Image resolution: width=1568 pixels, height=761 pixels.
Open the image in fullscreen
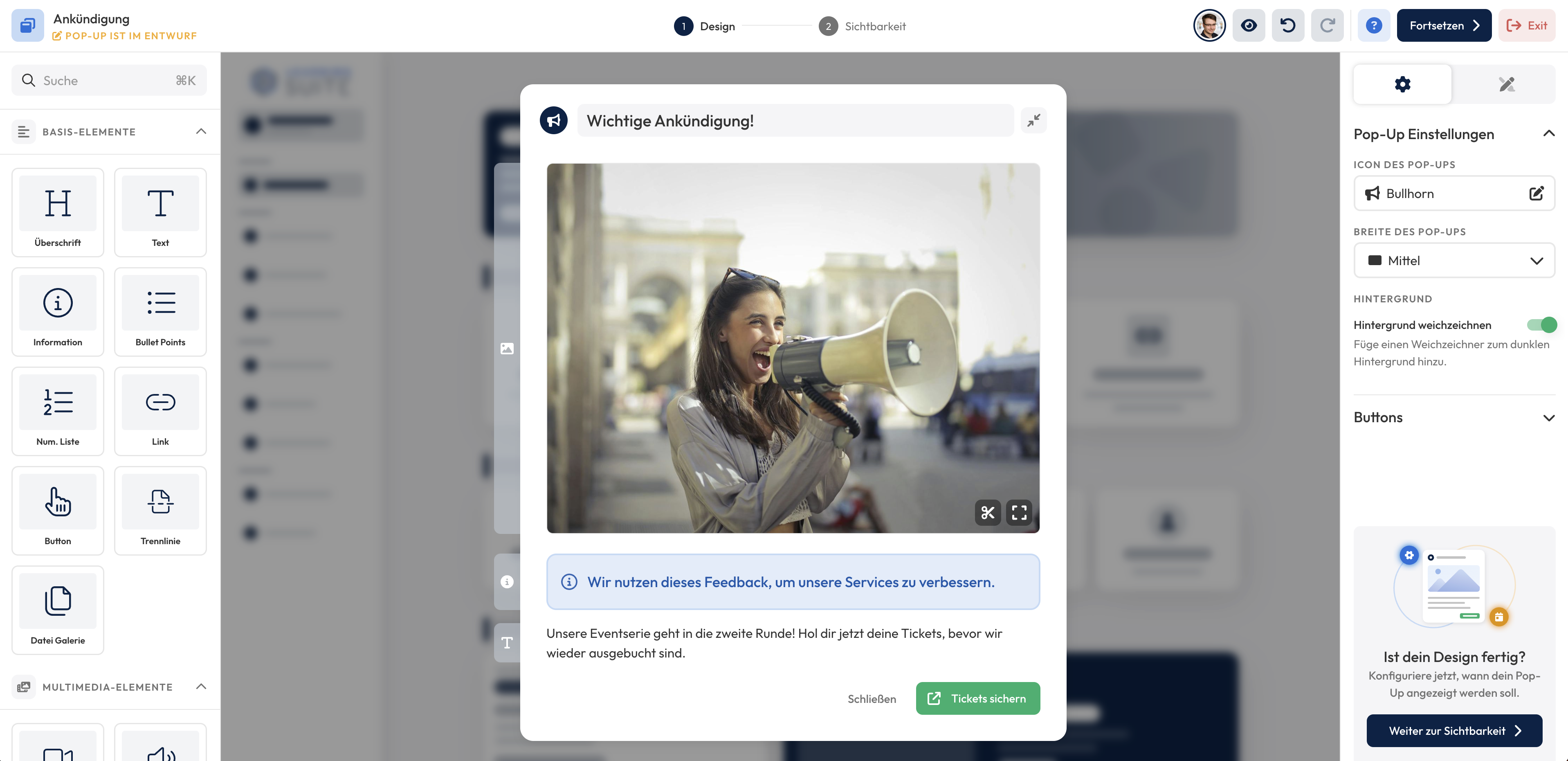tap(1019, 513)
